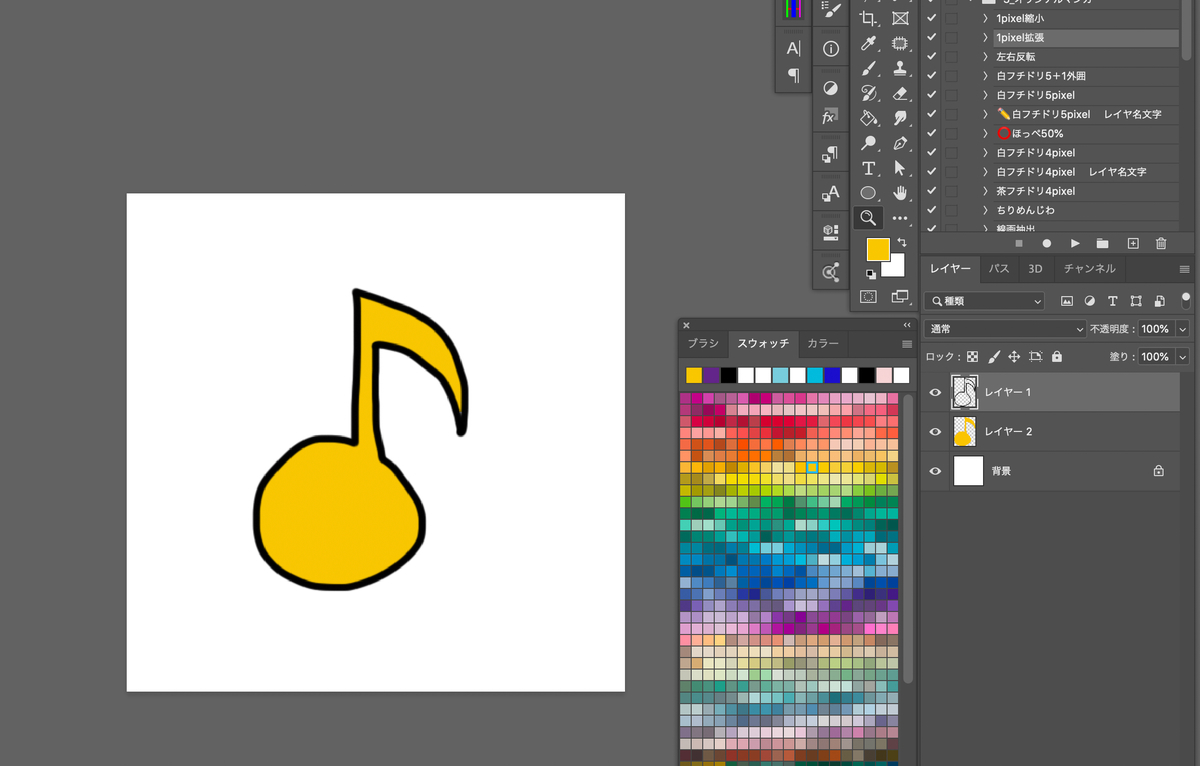1200x766 pixels.
Task: Uncheck the 左右反転 action checkmark
Action: tap(932, 56)
